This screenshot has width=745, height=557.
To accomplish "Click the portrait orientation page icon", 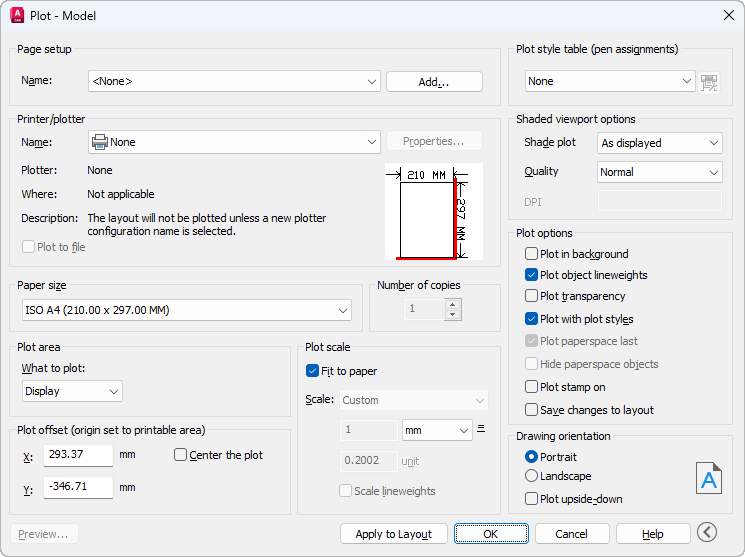I will click(x=708, y=479).
